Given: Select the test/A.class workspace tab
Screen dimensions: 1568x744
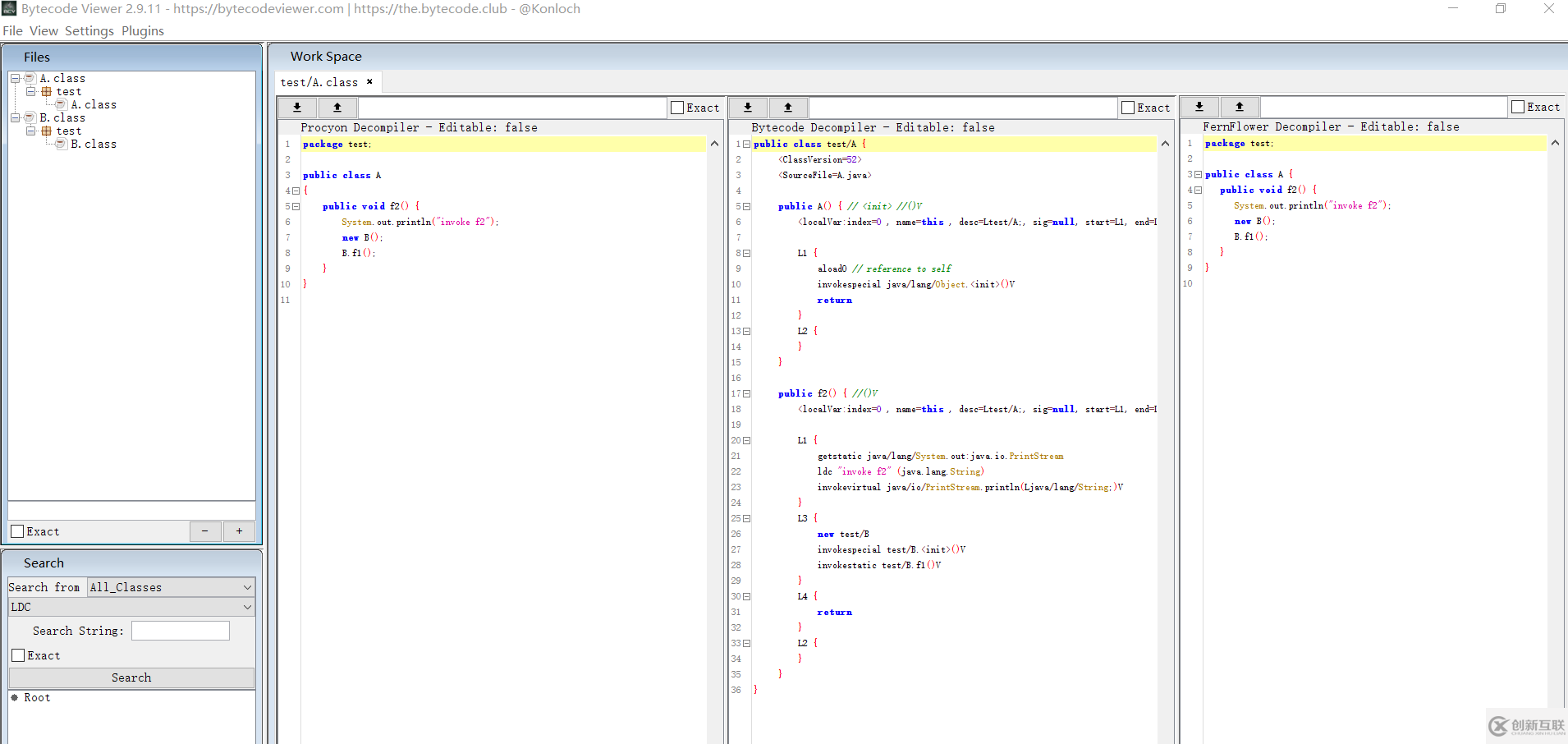Looking at the screenshot, I should point(319,82).
